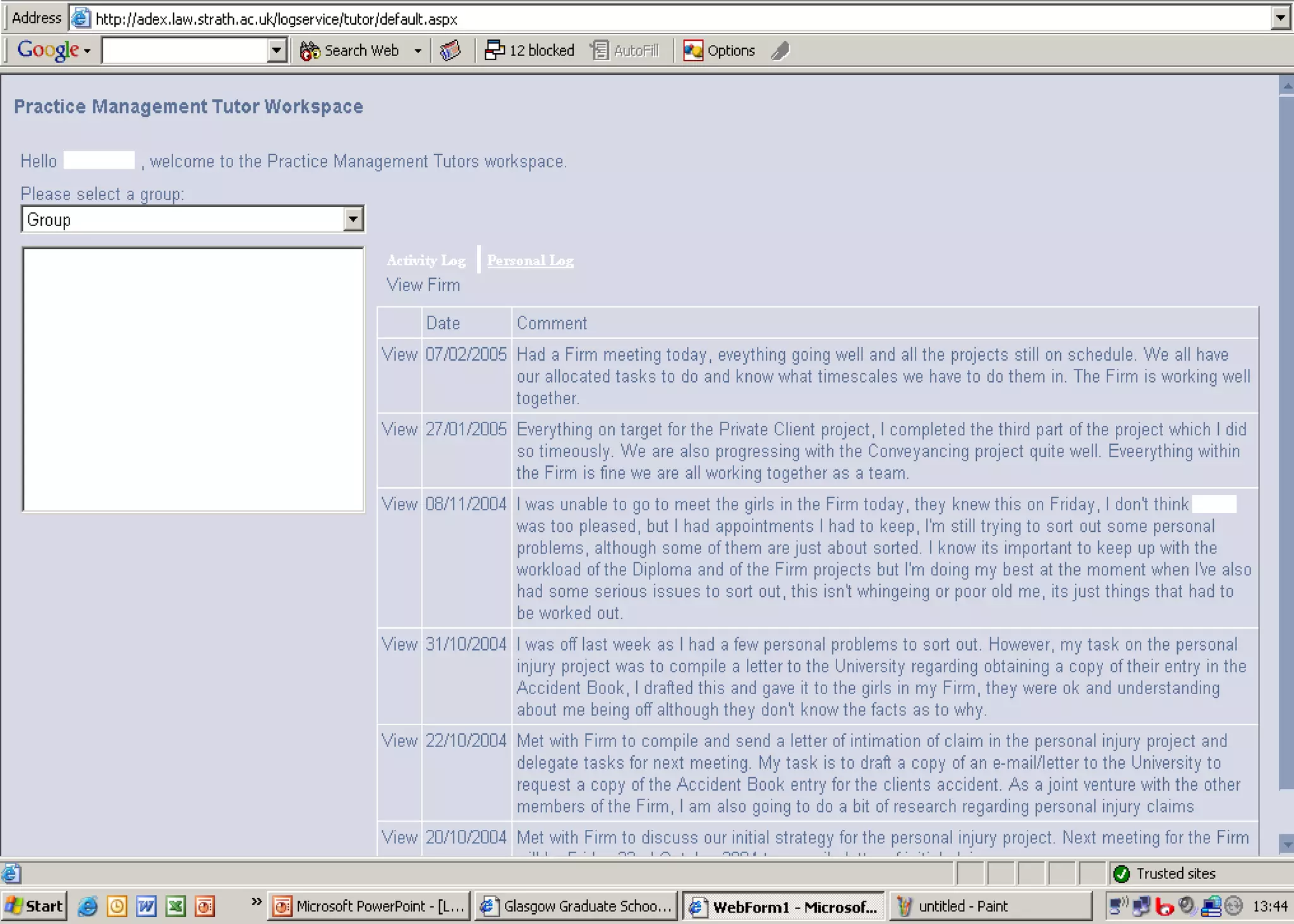The height and width of the screenshot is (924, 1294).
Task: Open Search Web options arrow
Action: (x=418, y=51)
